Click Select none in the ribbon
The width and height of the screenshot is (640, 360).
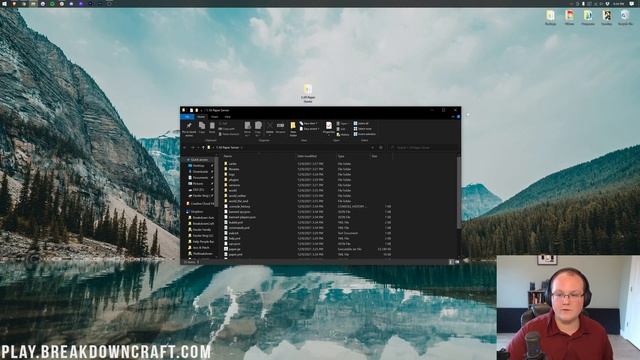[x=362, y=129]
